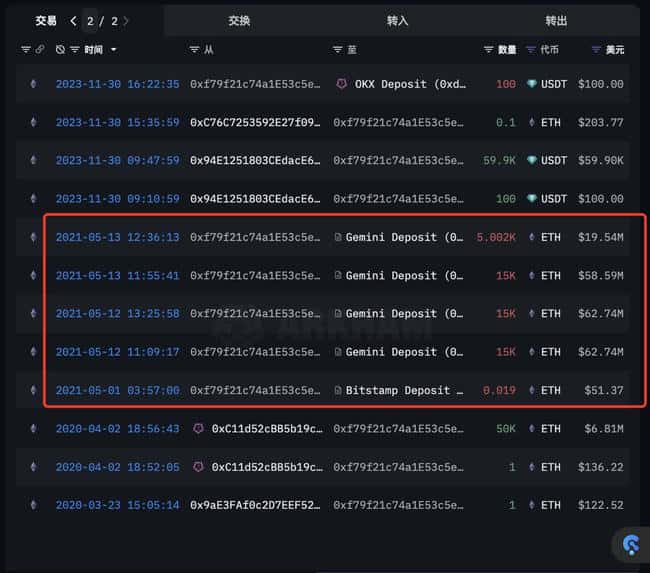
Task: Open timestamp 2021-05-12 13:25:58
Action: (x=118, y=313)
